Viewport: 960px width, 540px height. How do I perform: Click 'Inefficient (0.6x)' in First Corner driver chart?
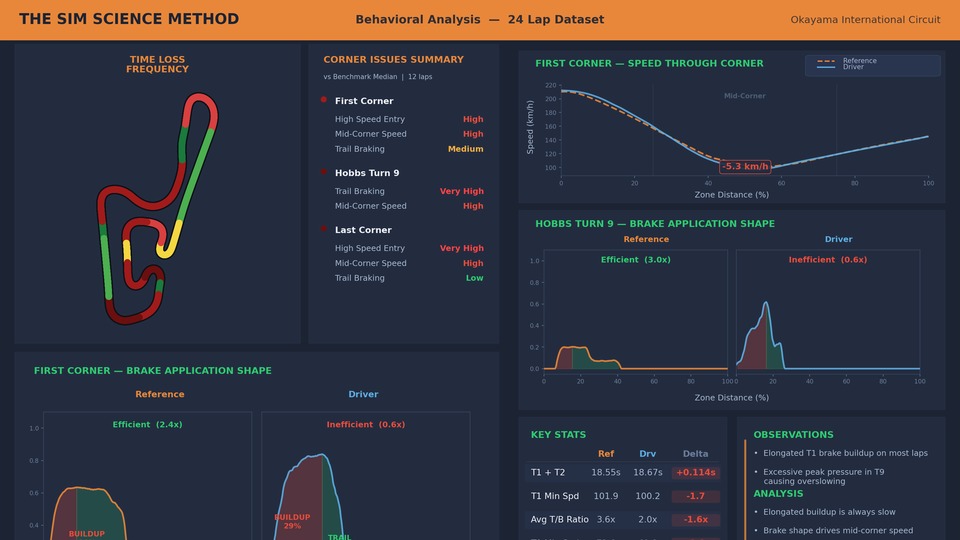click(x=366, y=424)
